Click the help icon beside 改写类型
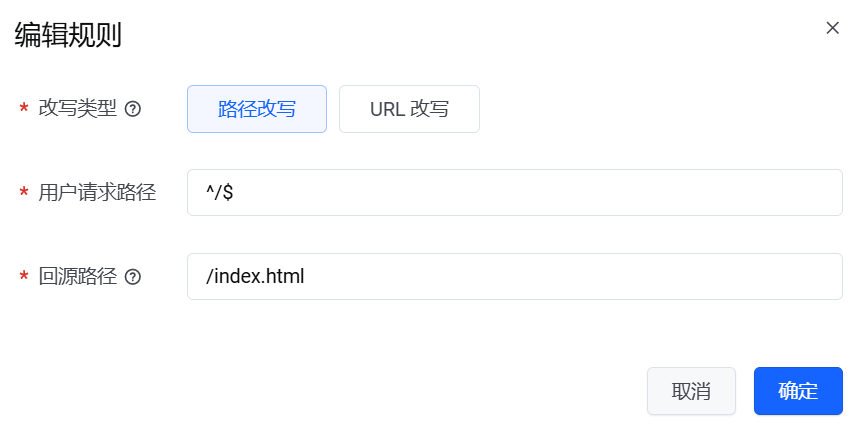Image resolution: width=864 pixels, height=428 pixels. tap(132, 109)
